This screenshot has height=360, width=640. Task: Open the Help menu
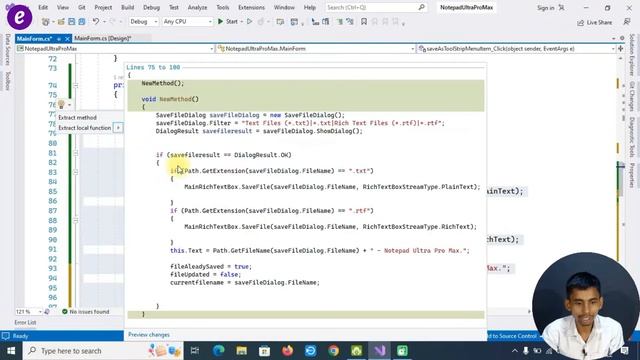click(x=309, y=7)
